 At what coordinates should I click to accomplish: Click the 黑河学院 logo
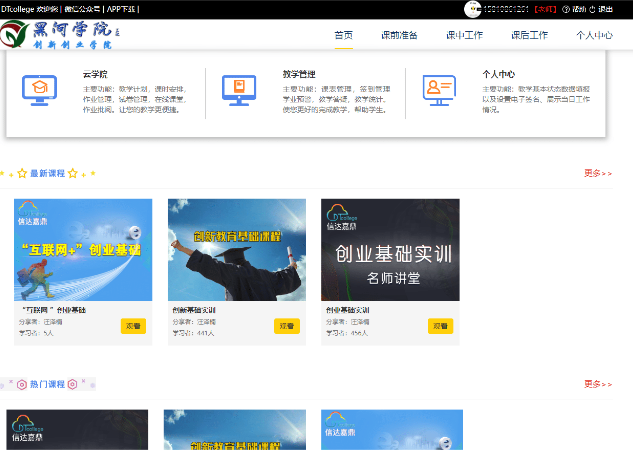(x=58, y=35)
